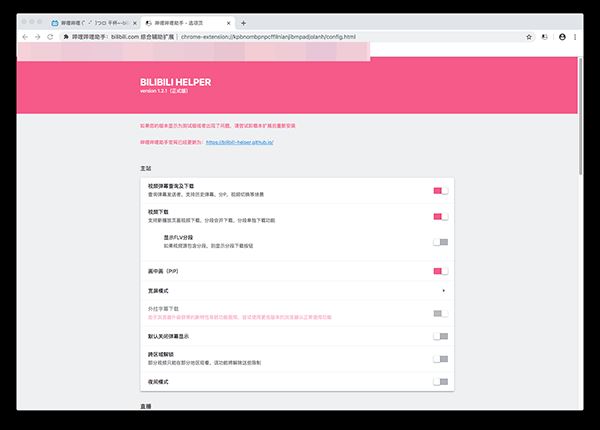Enable the 显示FLV分段 toggle

point(440,242)
